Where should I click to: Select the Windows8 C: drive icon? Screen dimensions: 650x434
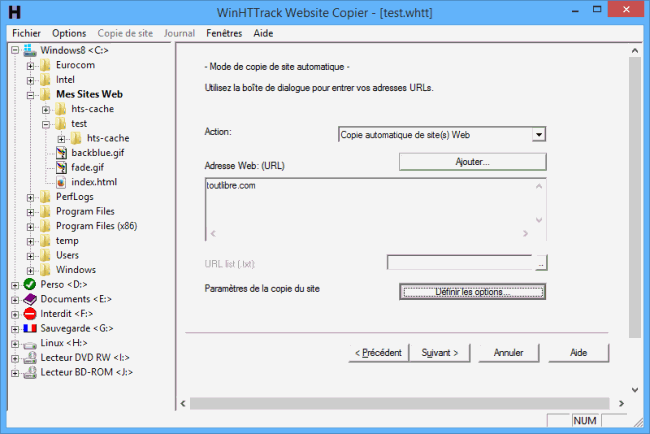30,50
